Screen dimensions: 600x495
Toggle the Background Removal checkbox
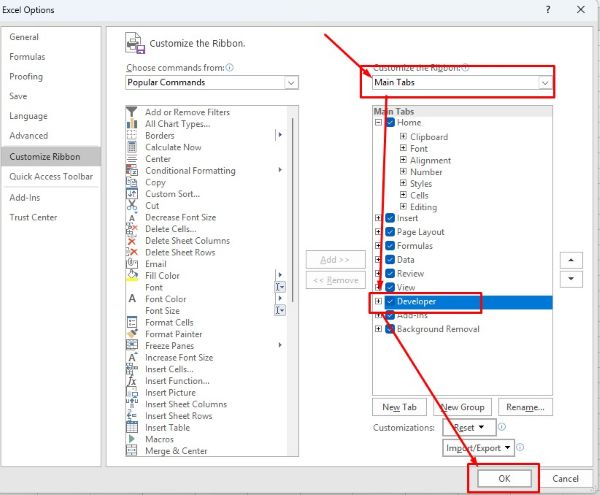pos(390,329)
